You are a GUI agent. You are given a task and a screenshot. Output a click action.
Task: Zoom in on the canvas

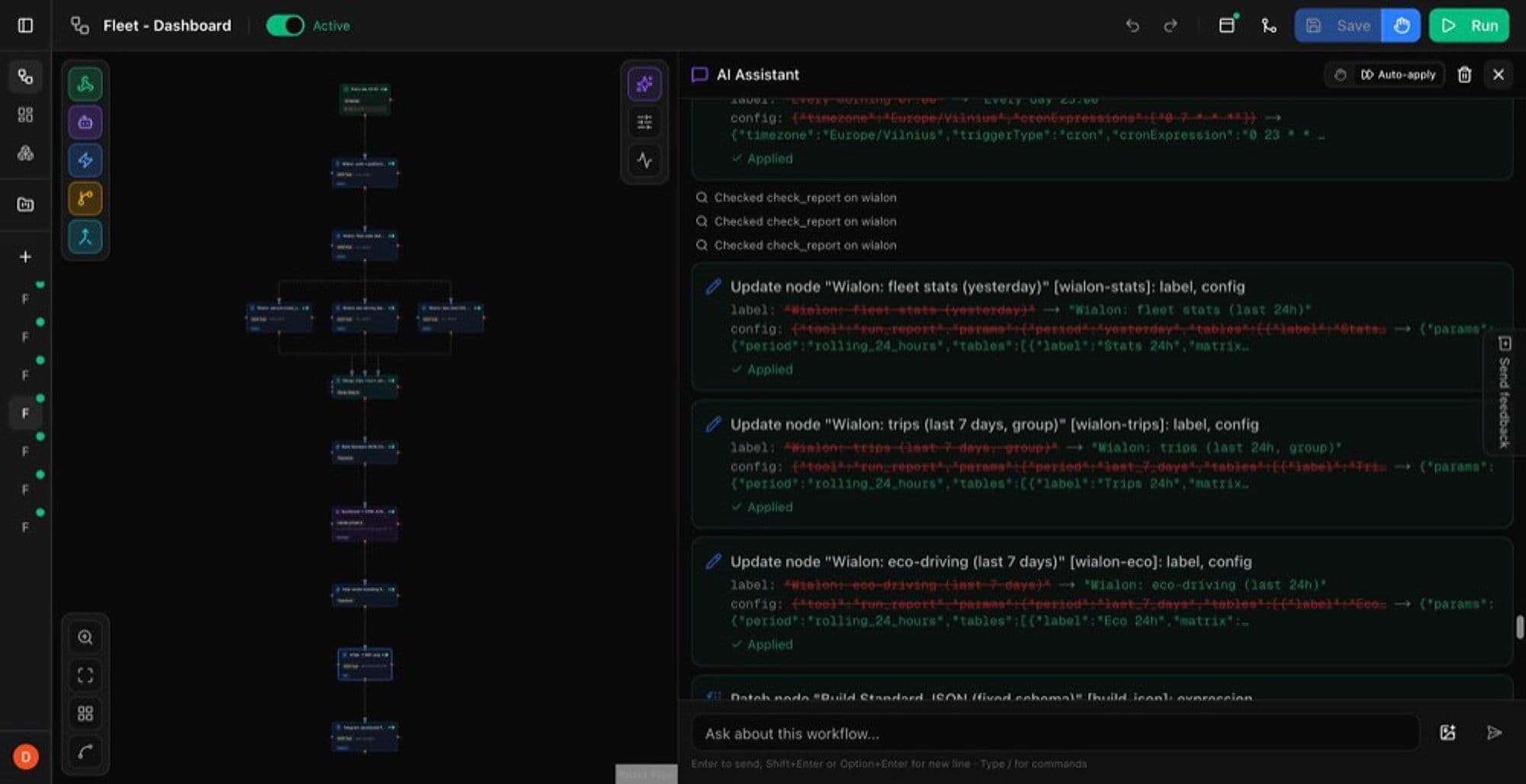point(85,638)
